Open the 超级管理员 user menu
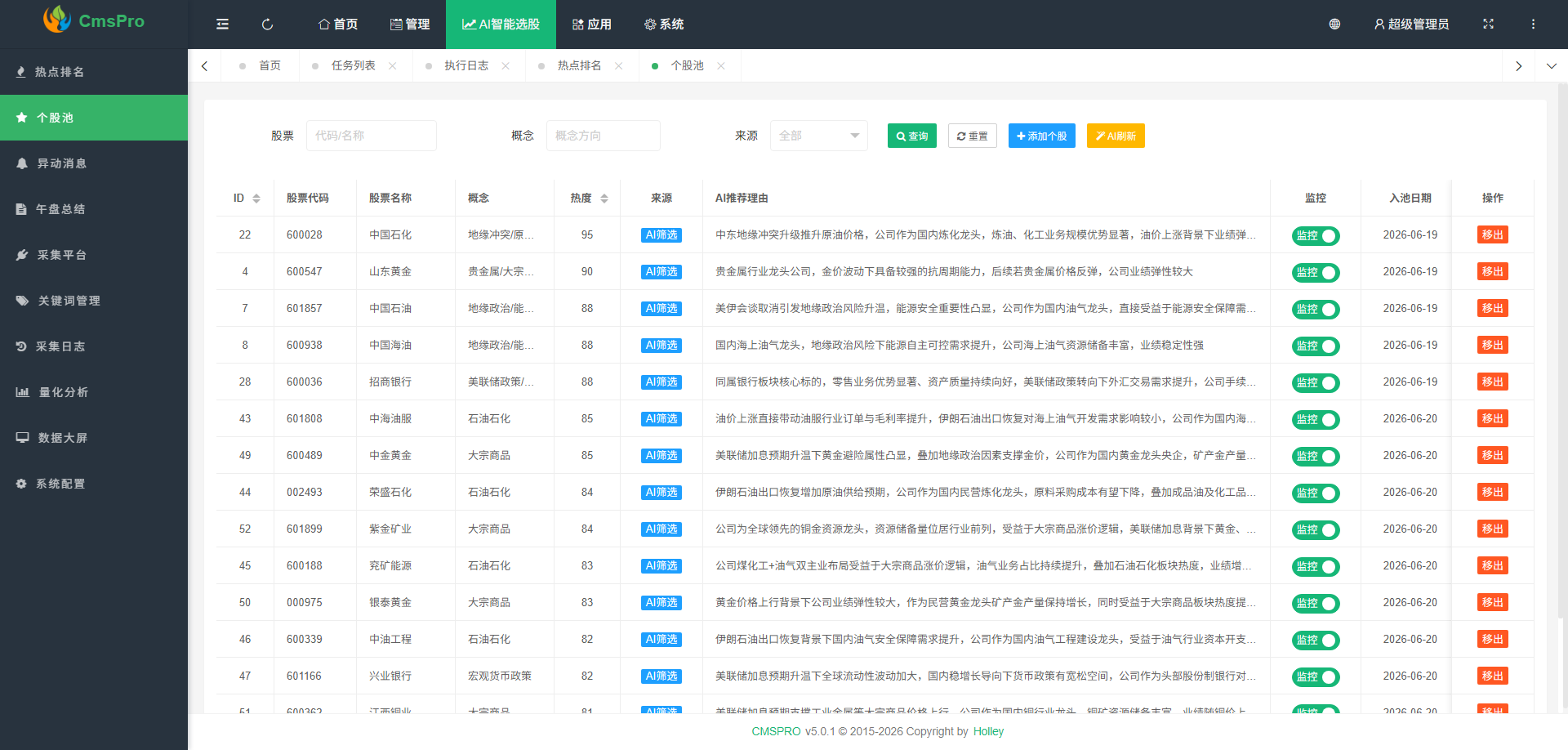 (x=1411, y=25)
